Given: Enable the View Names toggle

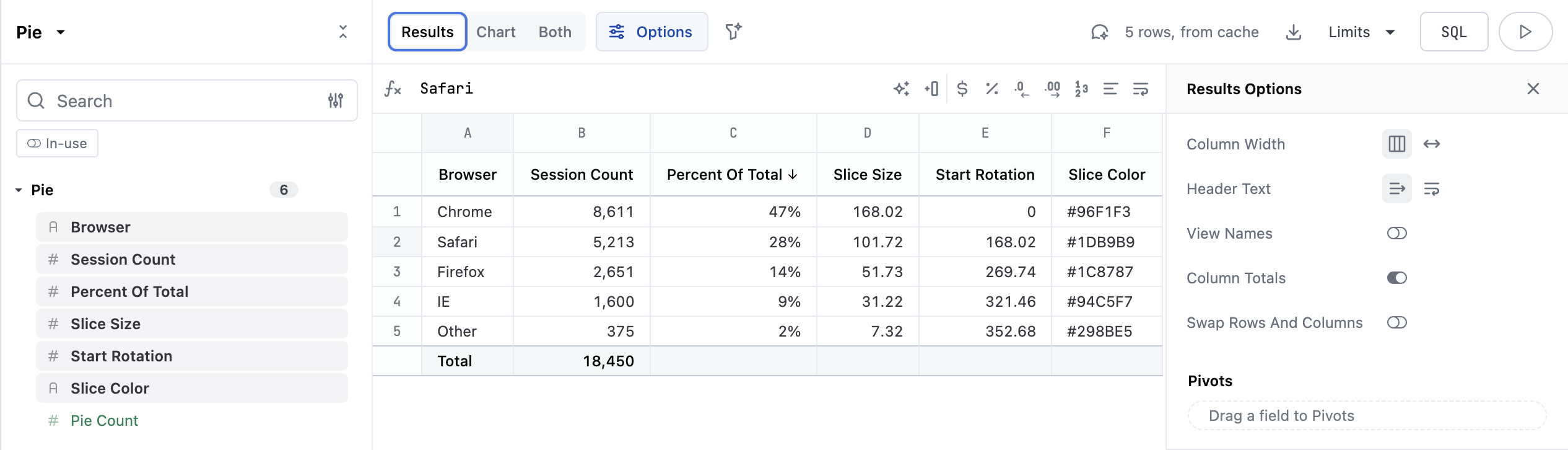Looking at the screenshot, I should 1396,233.
